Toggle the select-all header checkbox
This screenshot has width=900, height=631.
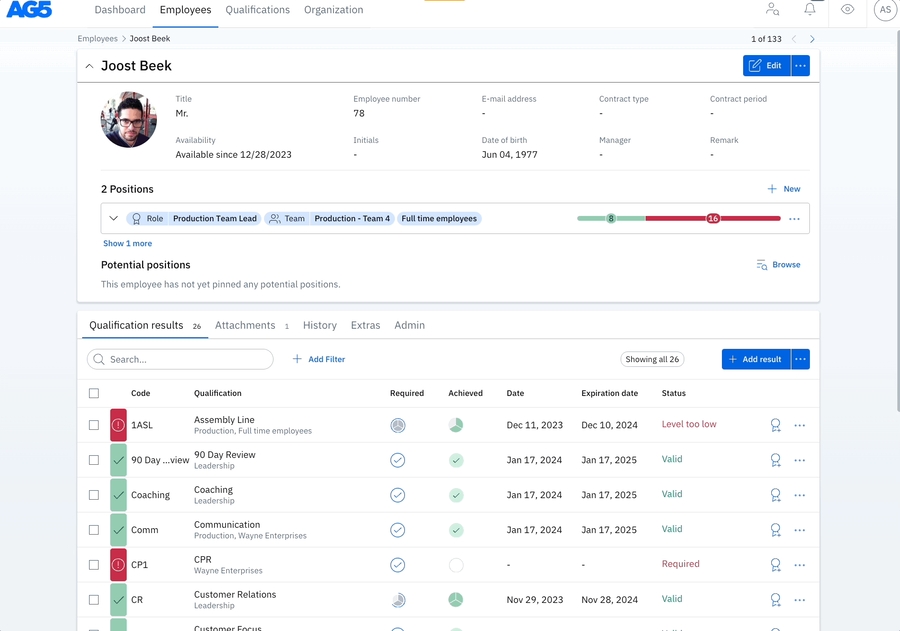pyautogui.click(x=94, y=393)
